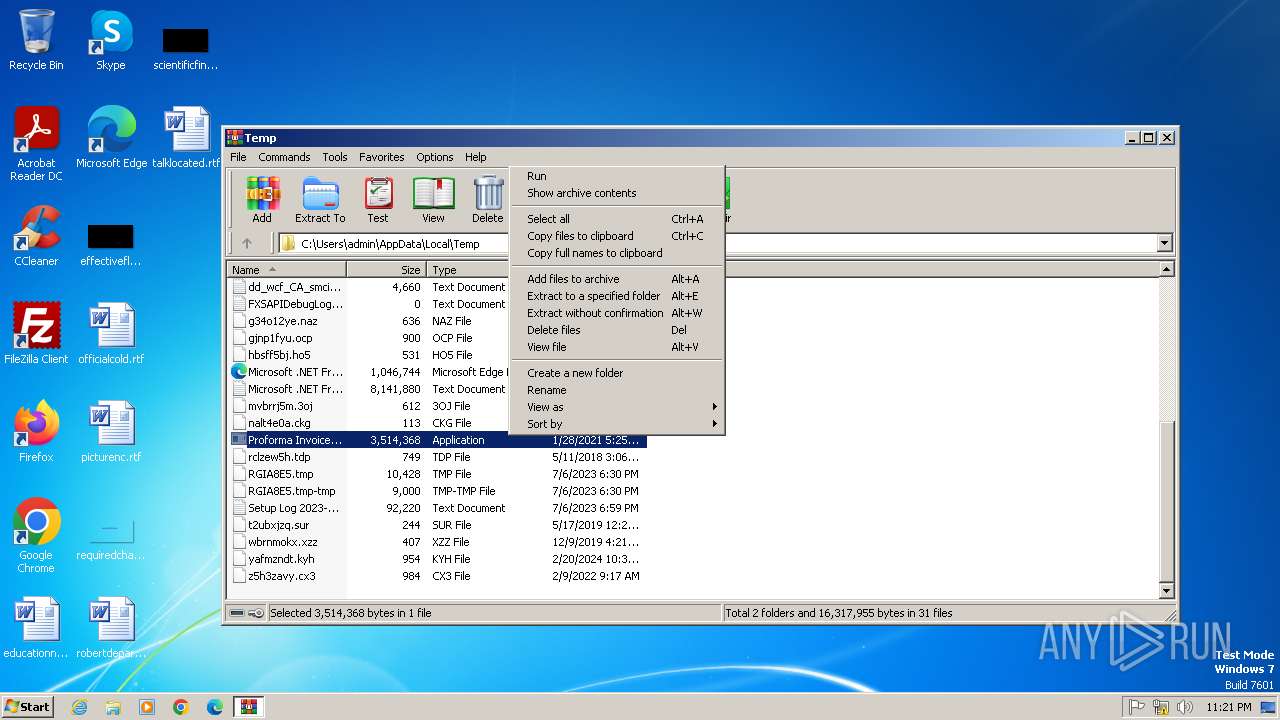
Task: Choose Rename menu entry
Action: pyautogui.click(x=617, y=390)
